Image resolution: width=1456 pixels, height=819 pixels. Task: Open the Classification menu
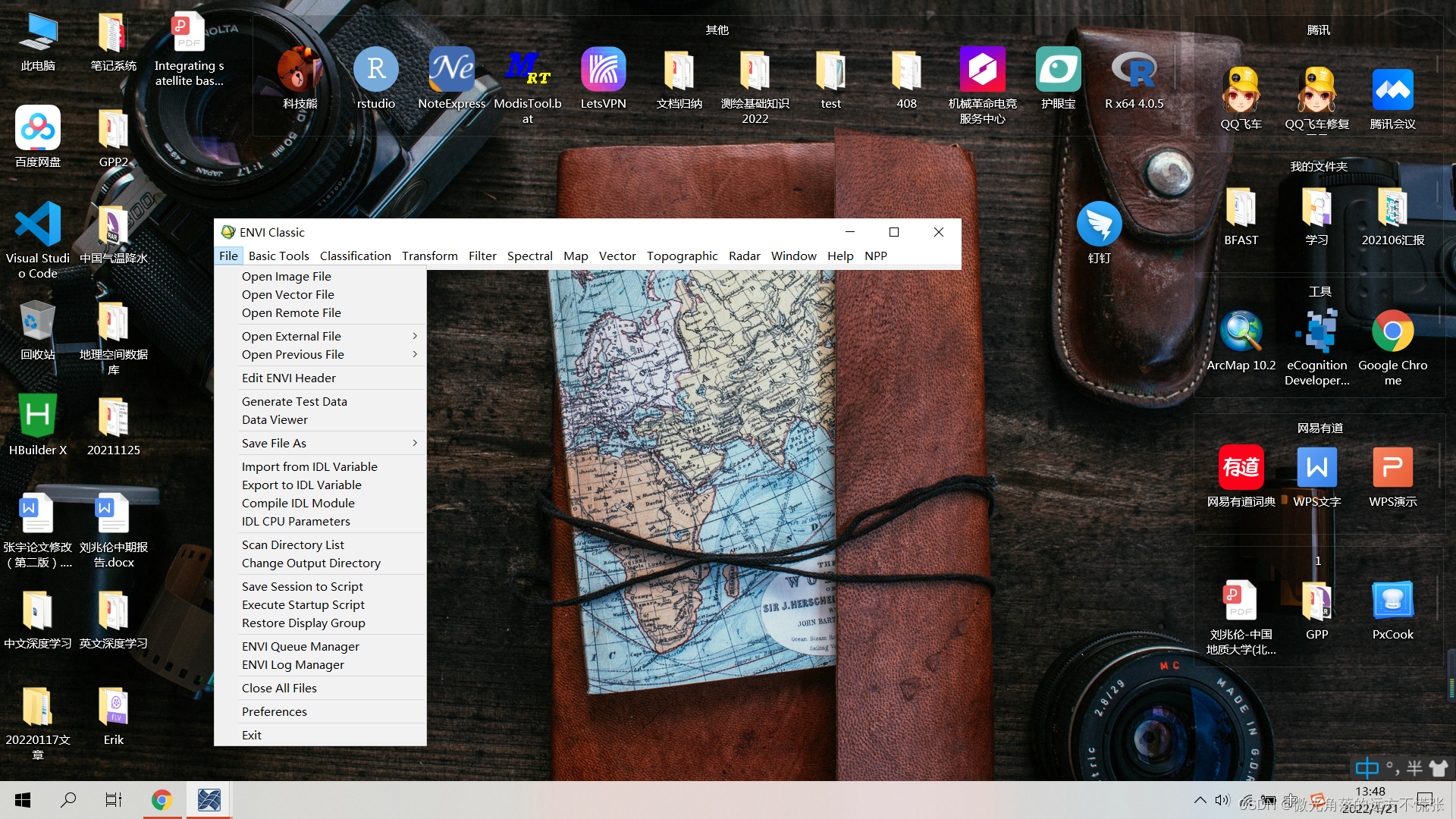(355, 256)
